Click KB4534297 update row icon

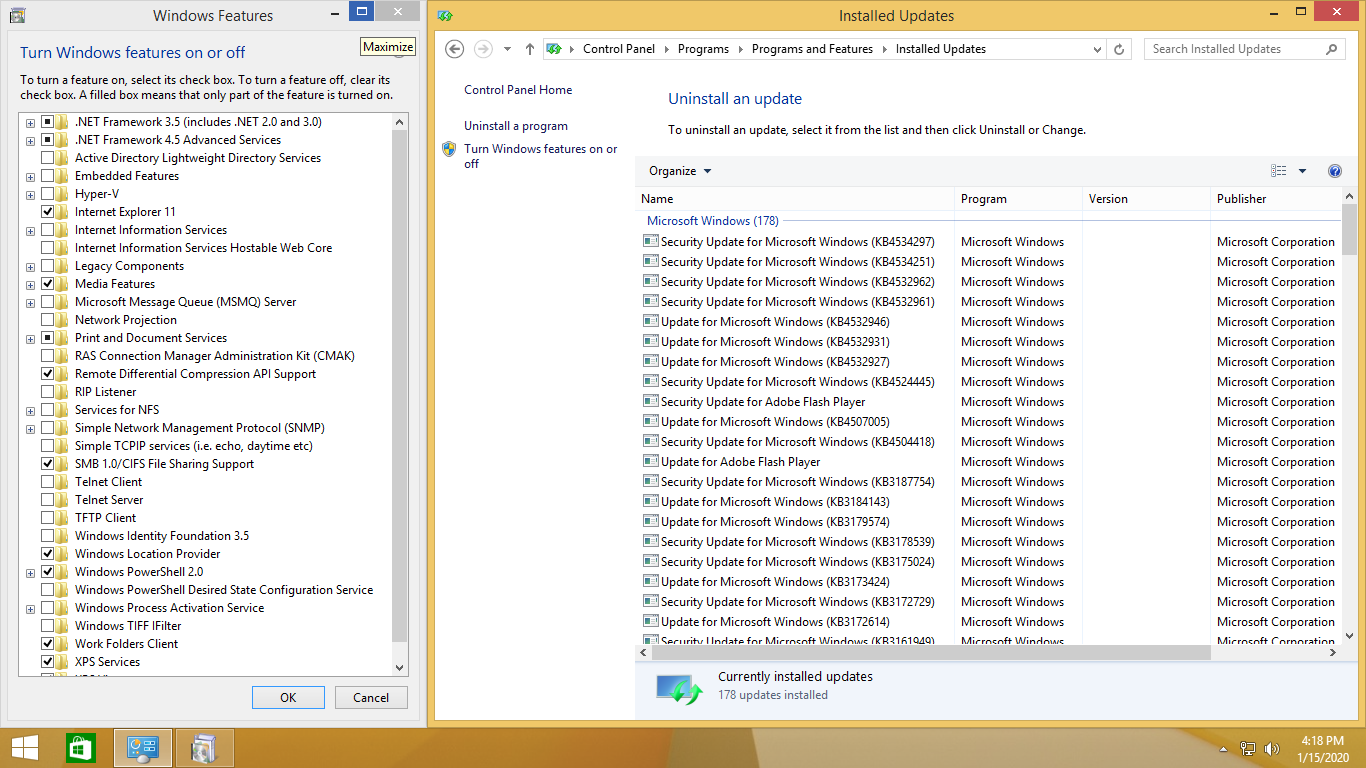(651, 241)
